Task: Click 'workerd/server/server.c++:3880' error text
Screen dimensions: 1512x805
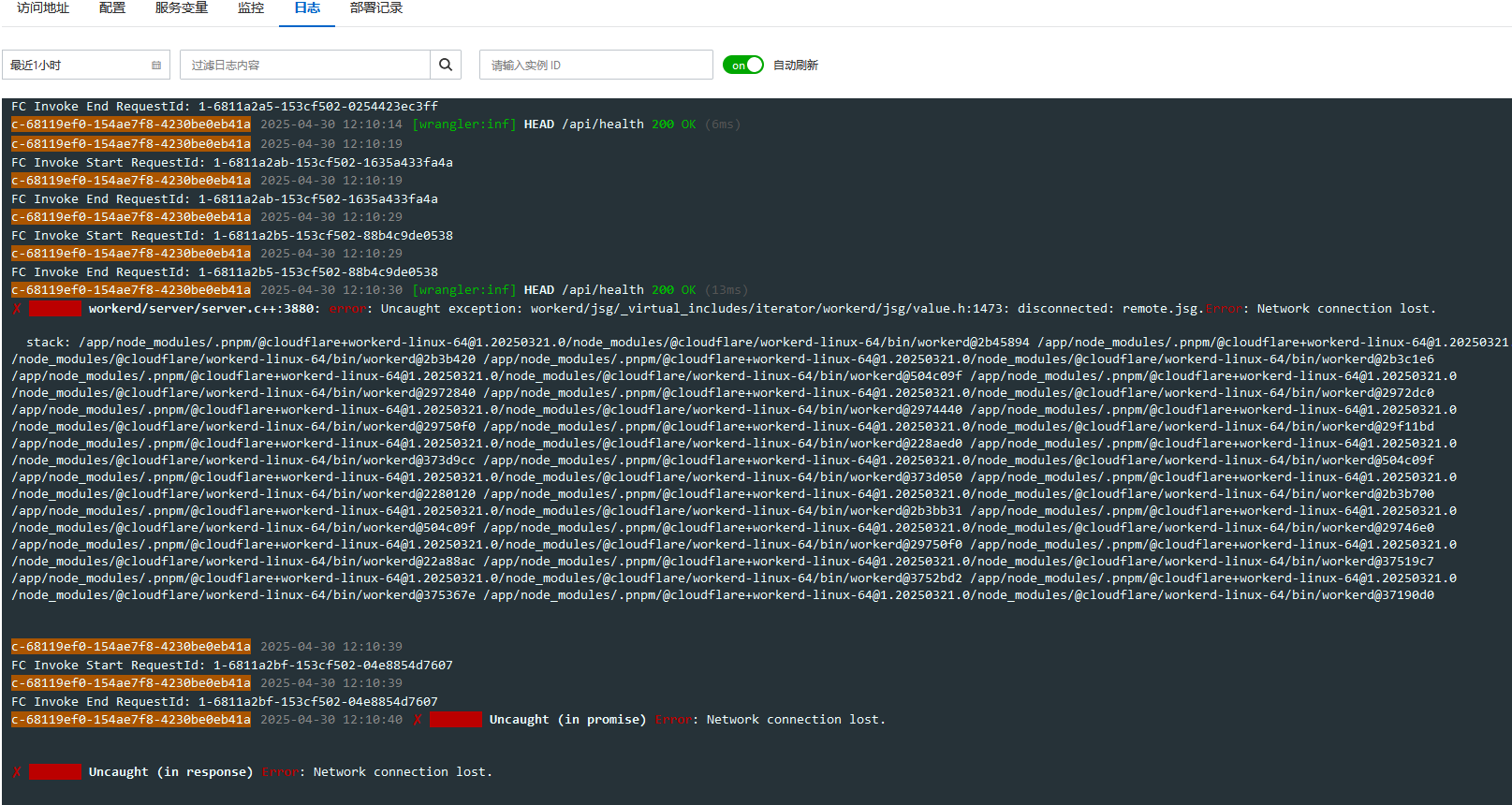Action: pos(204,309)
